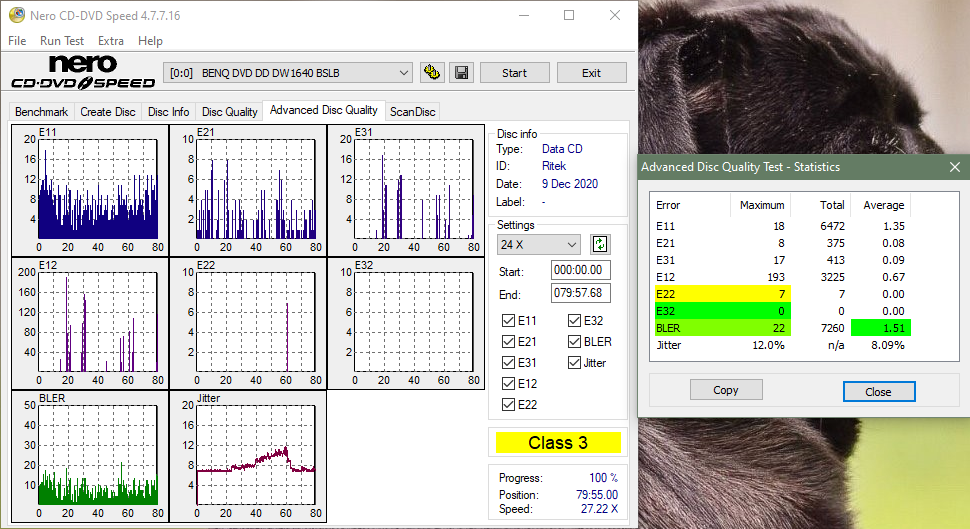Viewport: 970px width, 529px height.
Task: Click the E11 total value 6472
Action: [832, 226]
